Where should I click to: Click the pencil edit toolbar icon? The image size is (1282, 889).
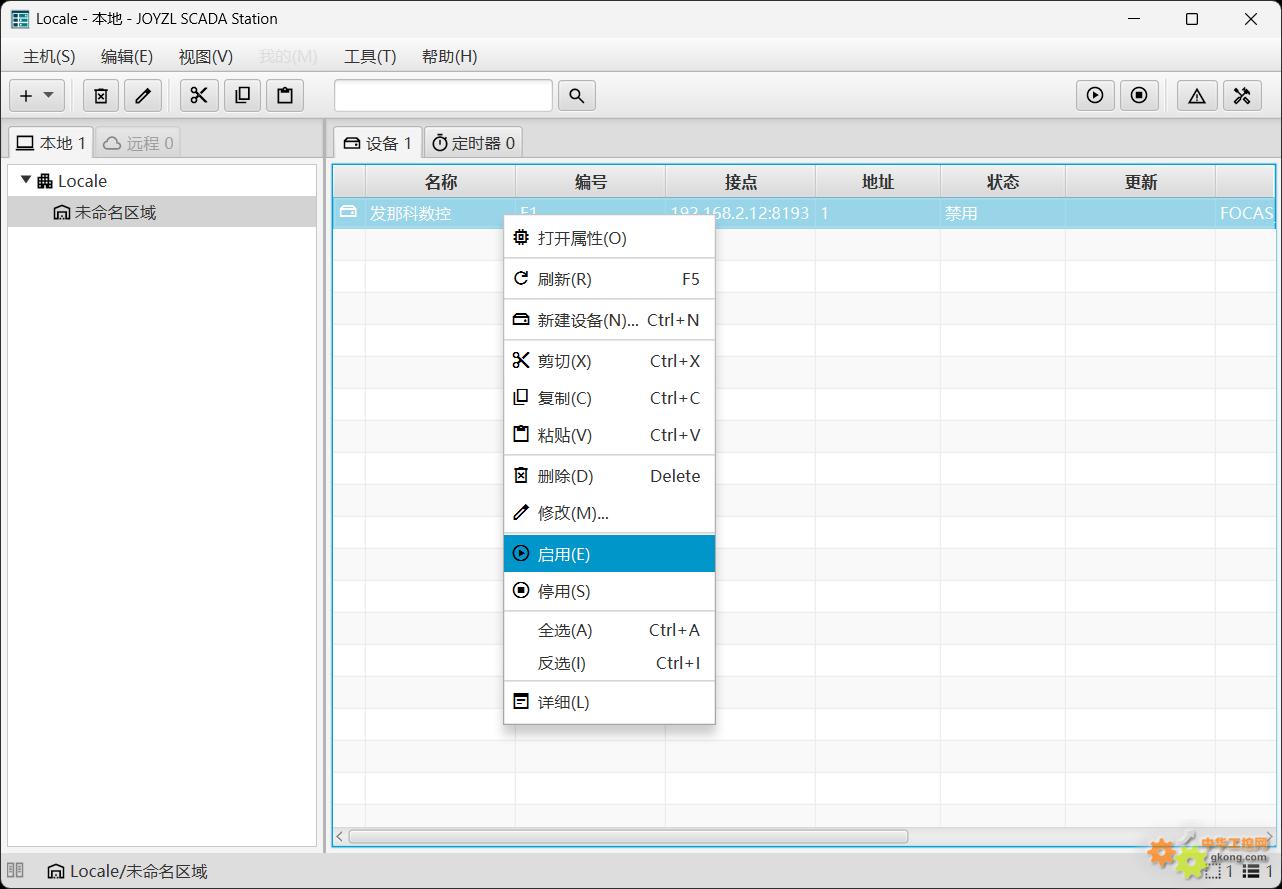[x=143, y=95]
